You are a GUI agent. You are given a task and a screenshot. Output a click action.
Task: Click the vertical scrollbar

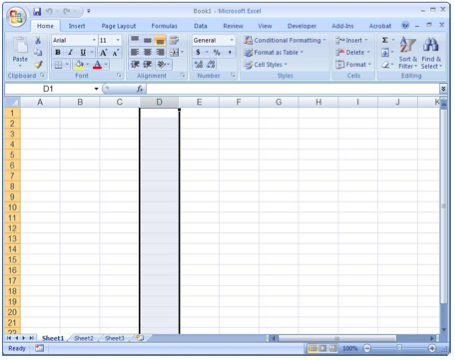coord(444,207)
